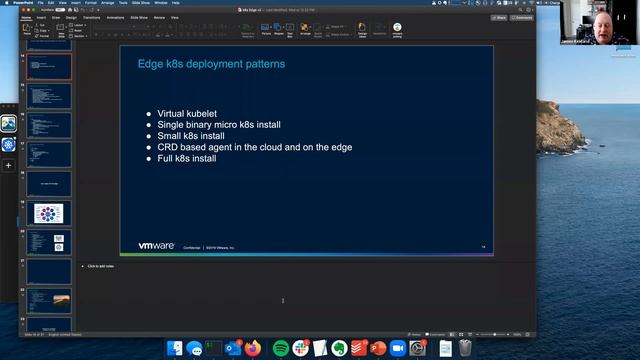Switch to the Transitions tab
The height and width of the screenshot is (360, 640).
[x=91, y=18]
